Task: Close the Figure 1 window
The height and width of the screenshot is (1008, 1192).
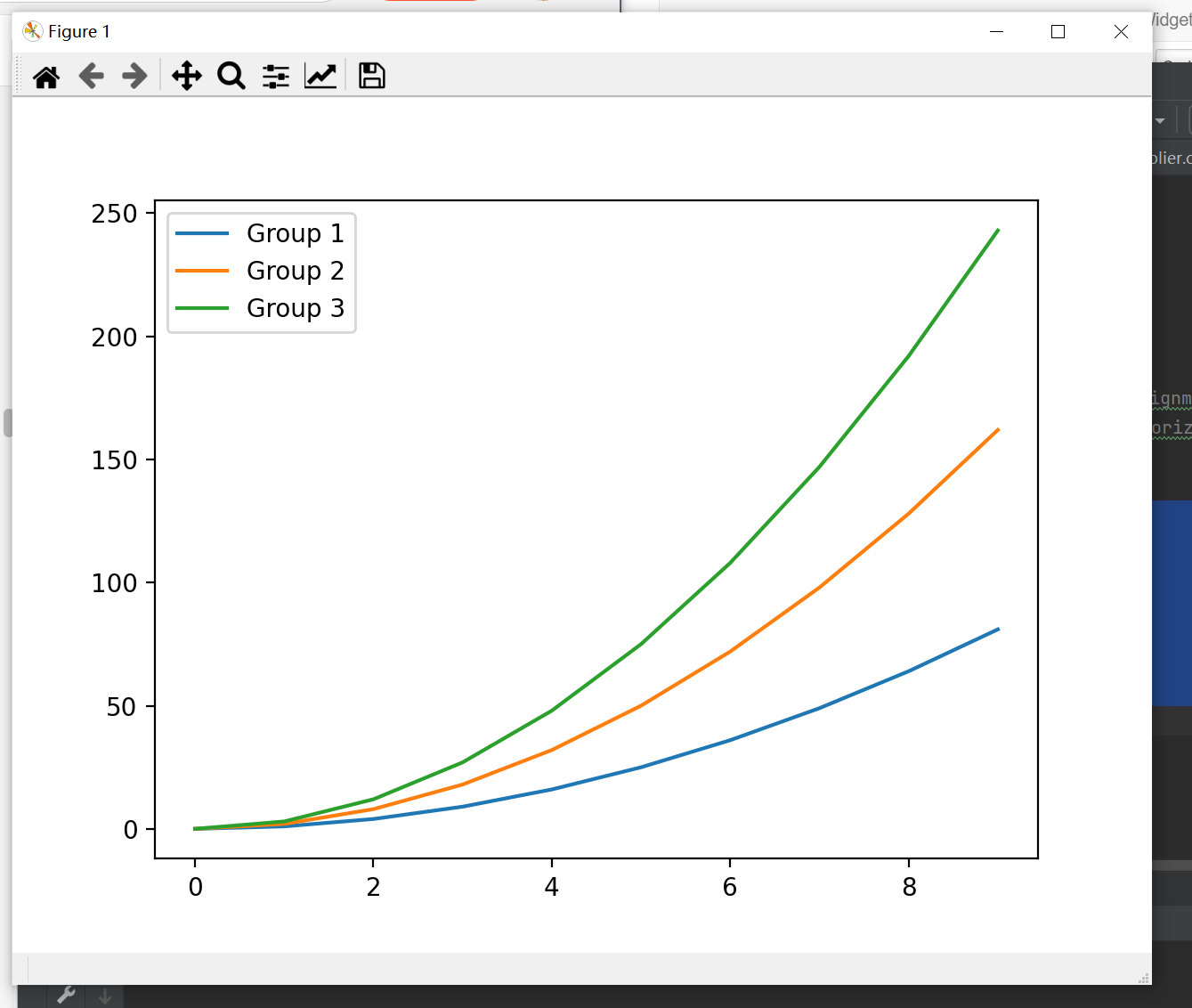Action: [1121, 32]
